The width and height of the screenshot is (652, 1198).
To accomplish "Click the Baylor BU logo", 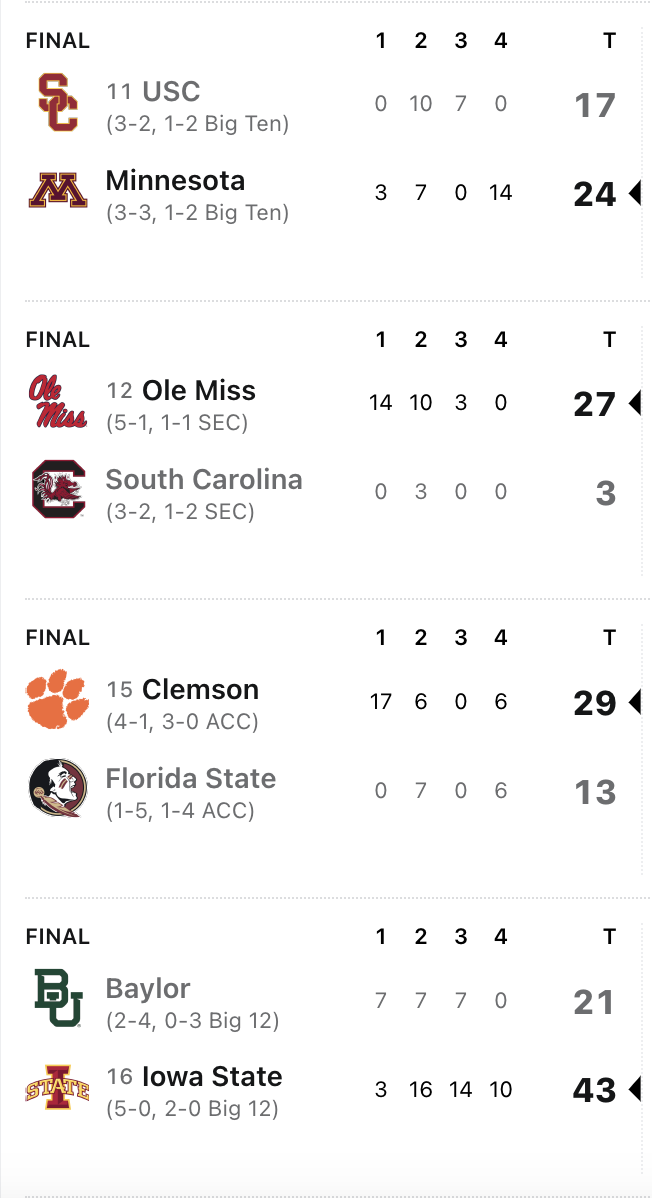I will tap(58, 999).
